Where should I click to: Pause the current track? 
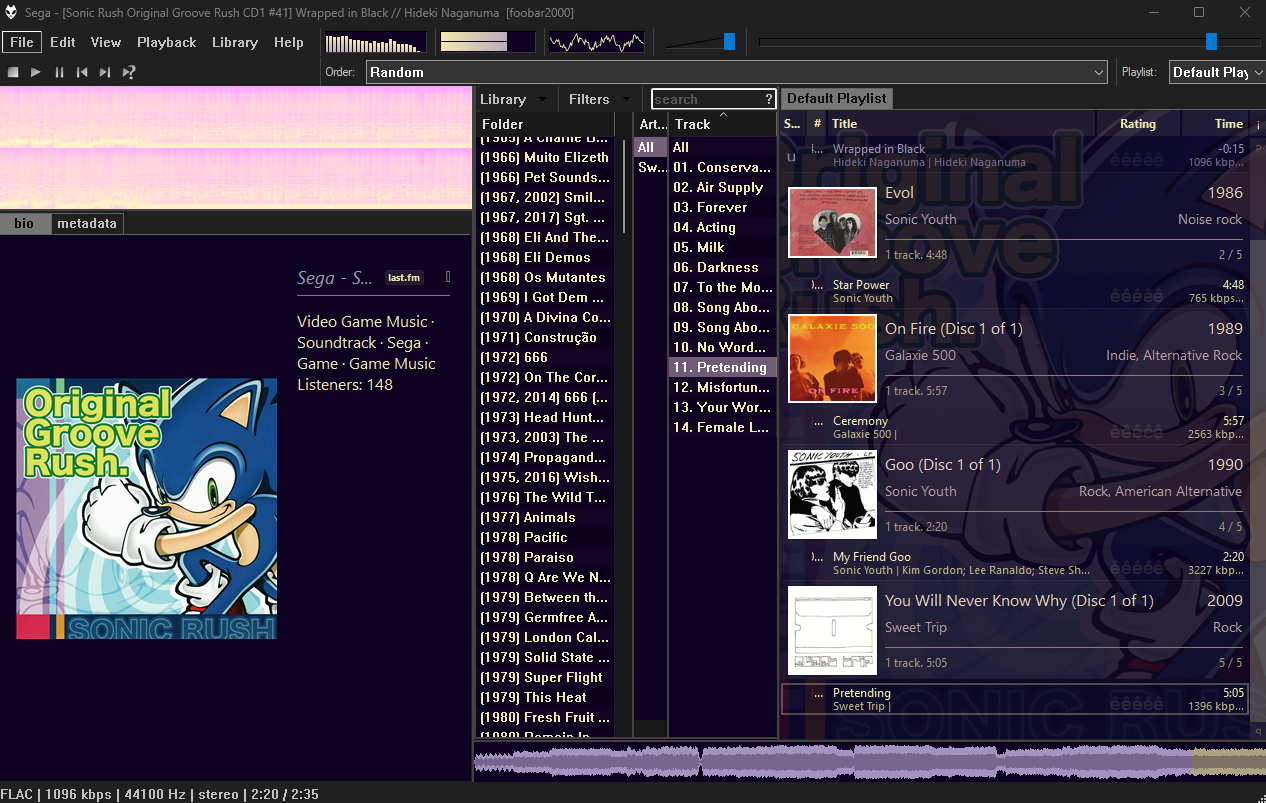[59, 72]
